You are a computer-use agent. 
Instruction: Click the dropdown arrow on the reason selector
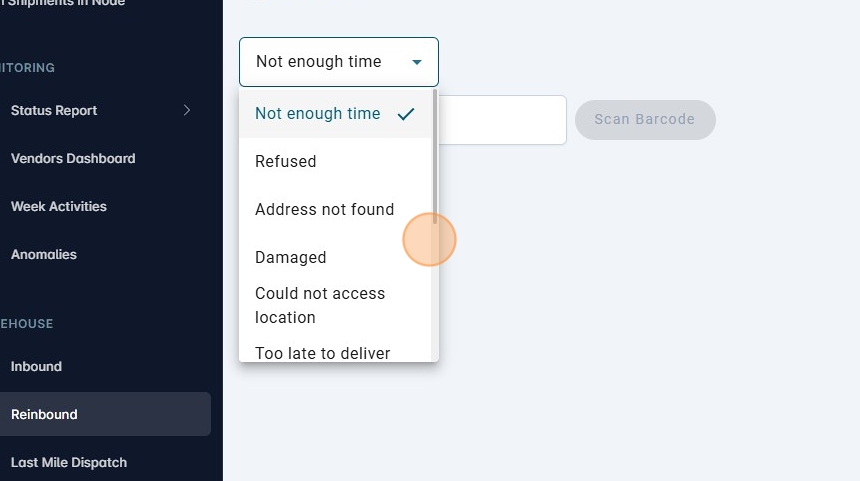tap(417, 62)
